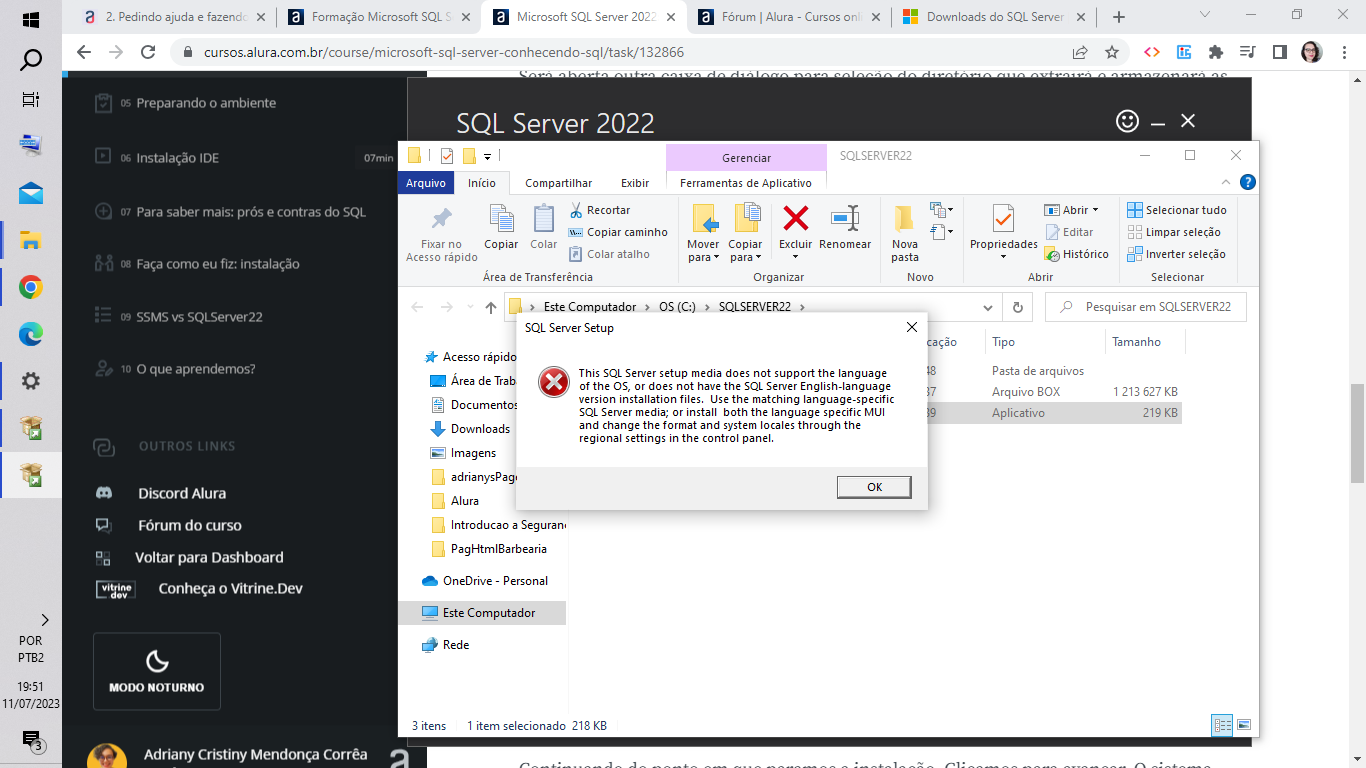Click the Fixar no Acesso rápido pin icon

point(441,219)
